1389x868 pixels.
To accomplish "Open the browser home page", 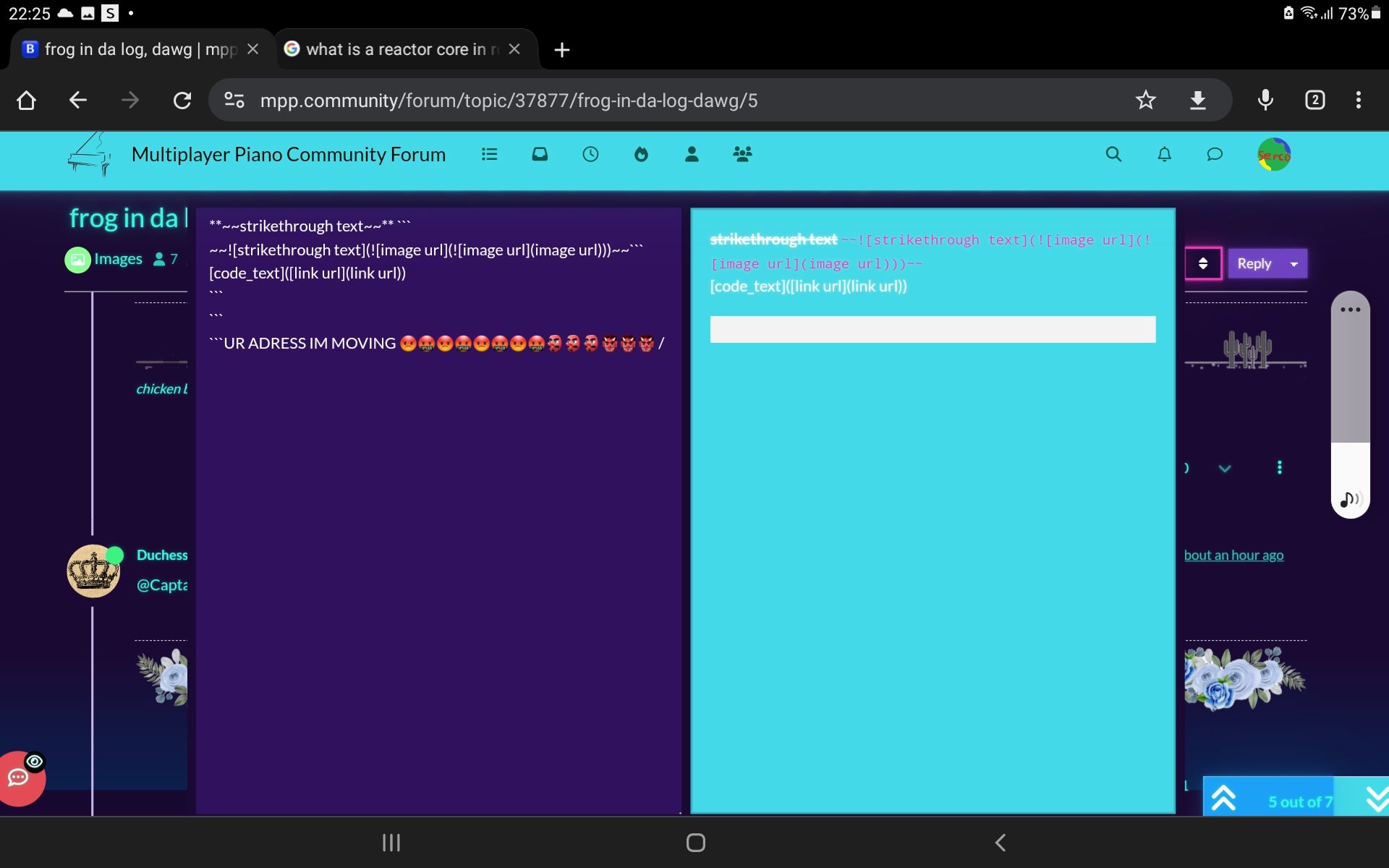I will tap(26, 100).
